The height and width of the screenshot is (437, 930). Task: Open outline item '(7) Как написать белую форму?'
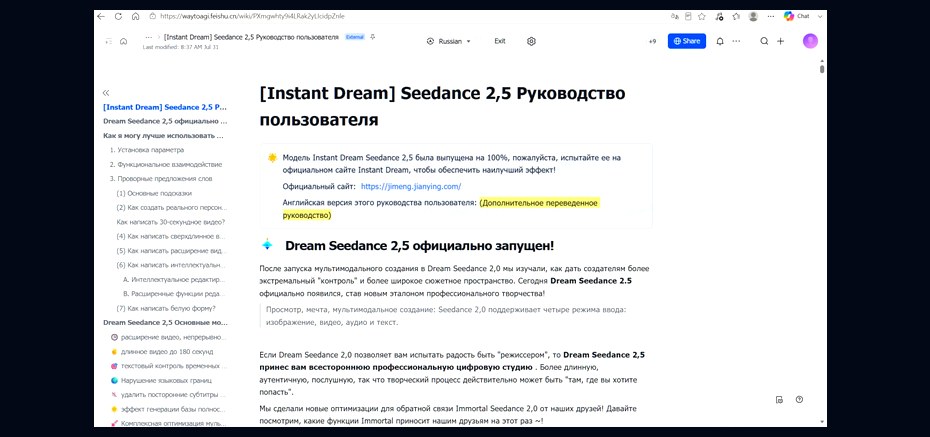(166, 308)
